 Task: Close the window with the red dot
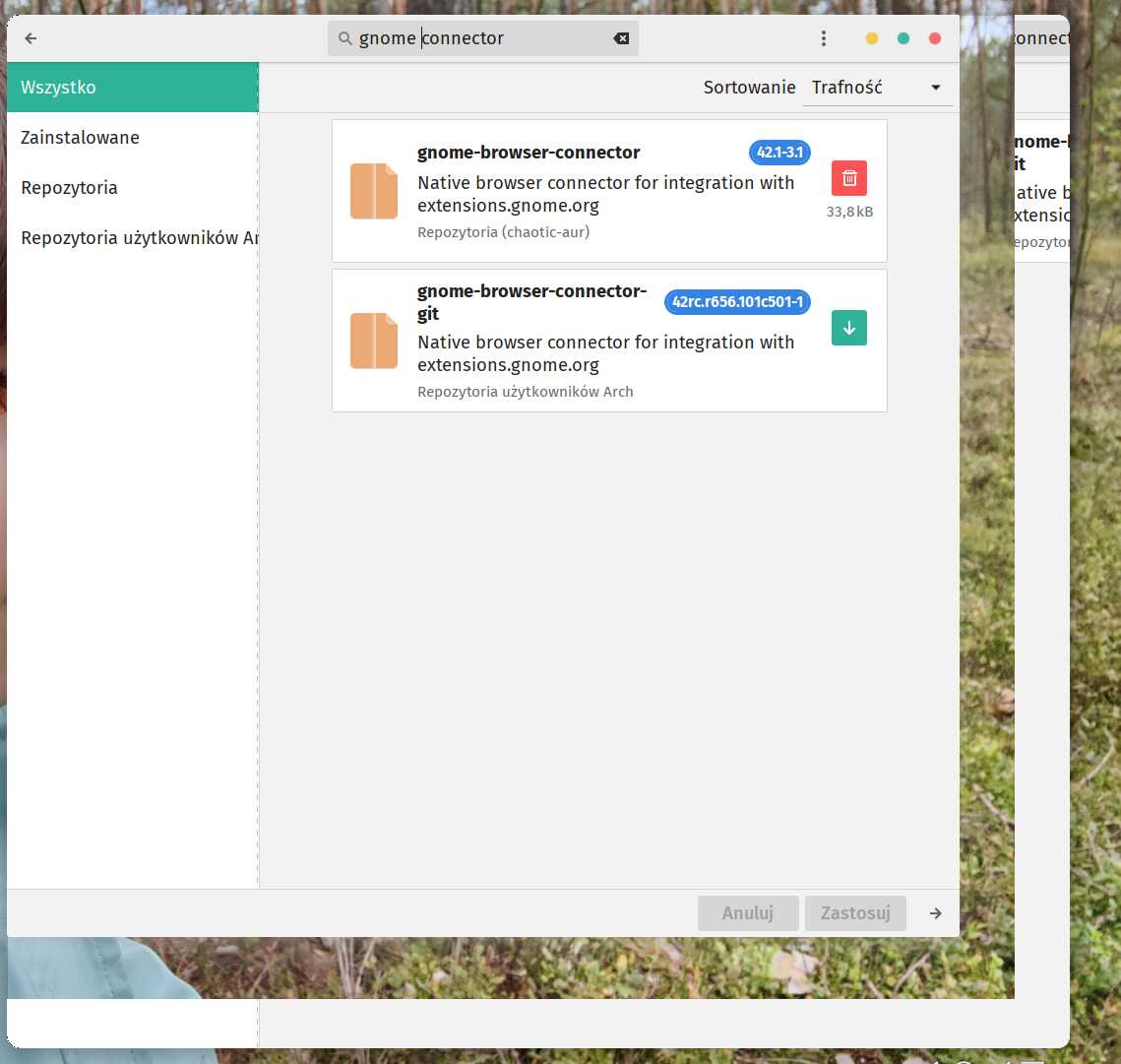934,38
